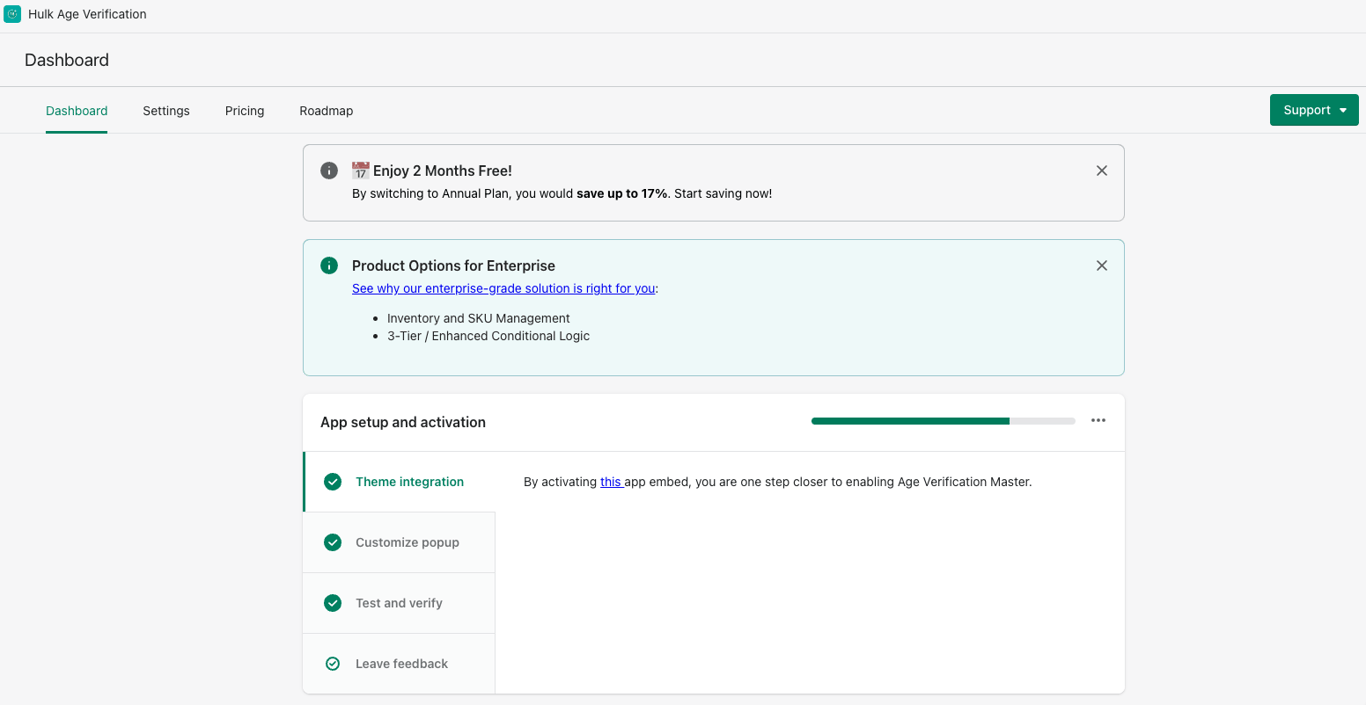Open the Support dropdown button
This screenshot has width=1366, height=705.
(x=1314, y=110)
